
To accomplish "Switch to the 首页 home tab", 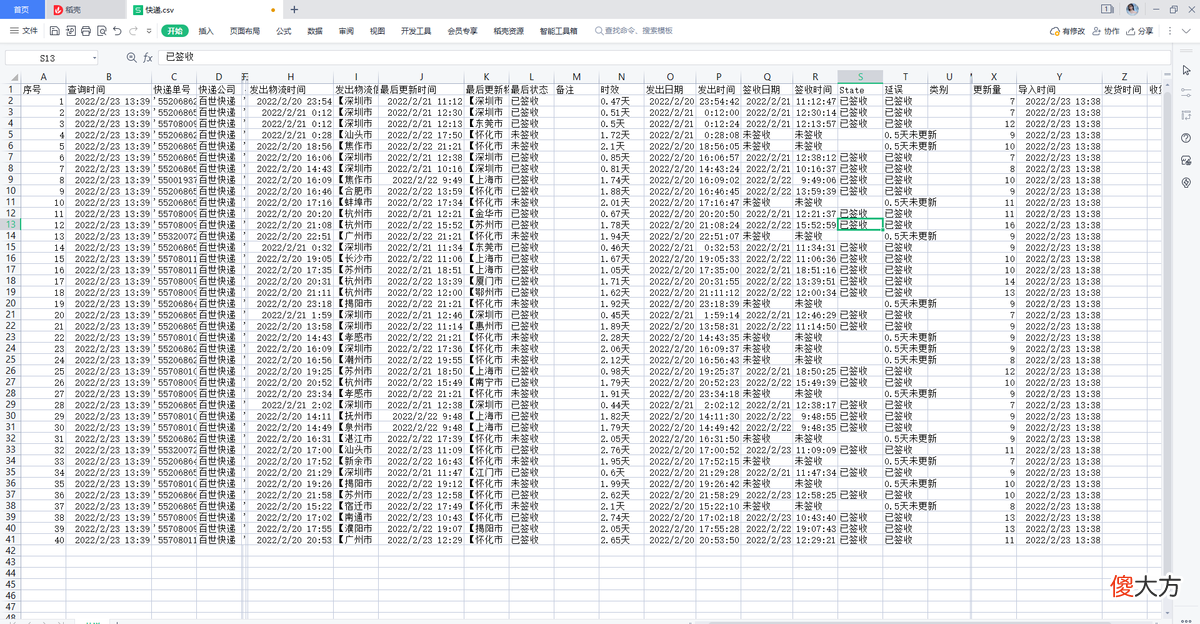I will pyautogui.click(x=21, y=9).
